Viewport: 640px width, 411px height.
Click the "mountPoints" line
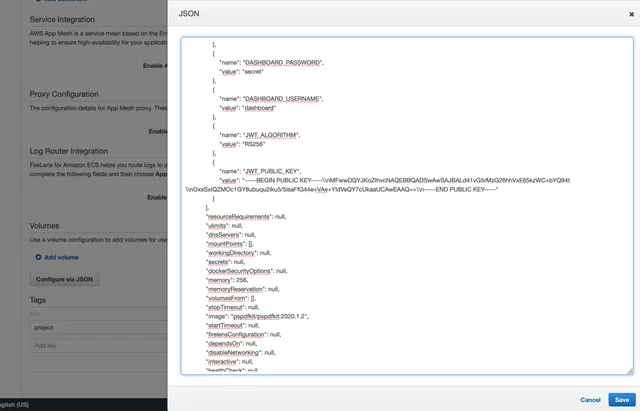click(230, 244)
